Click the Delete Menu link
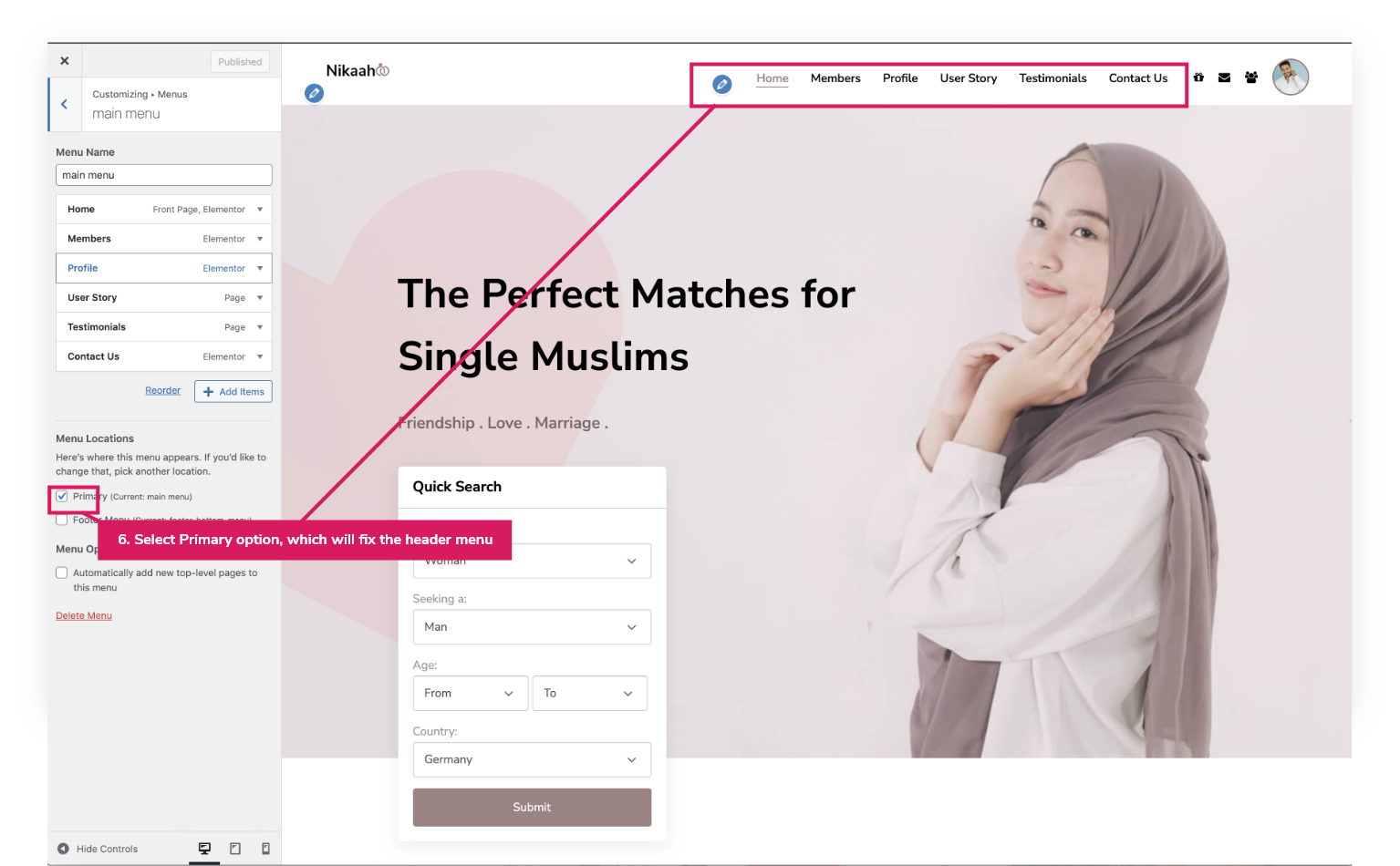 (84, 615)
